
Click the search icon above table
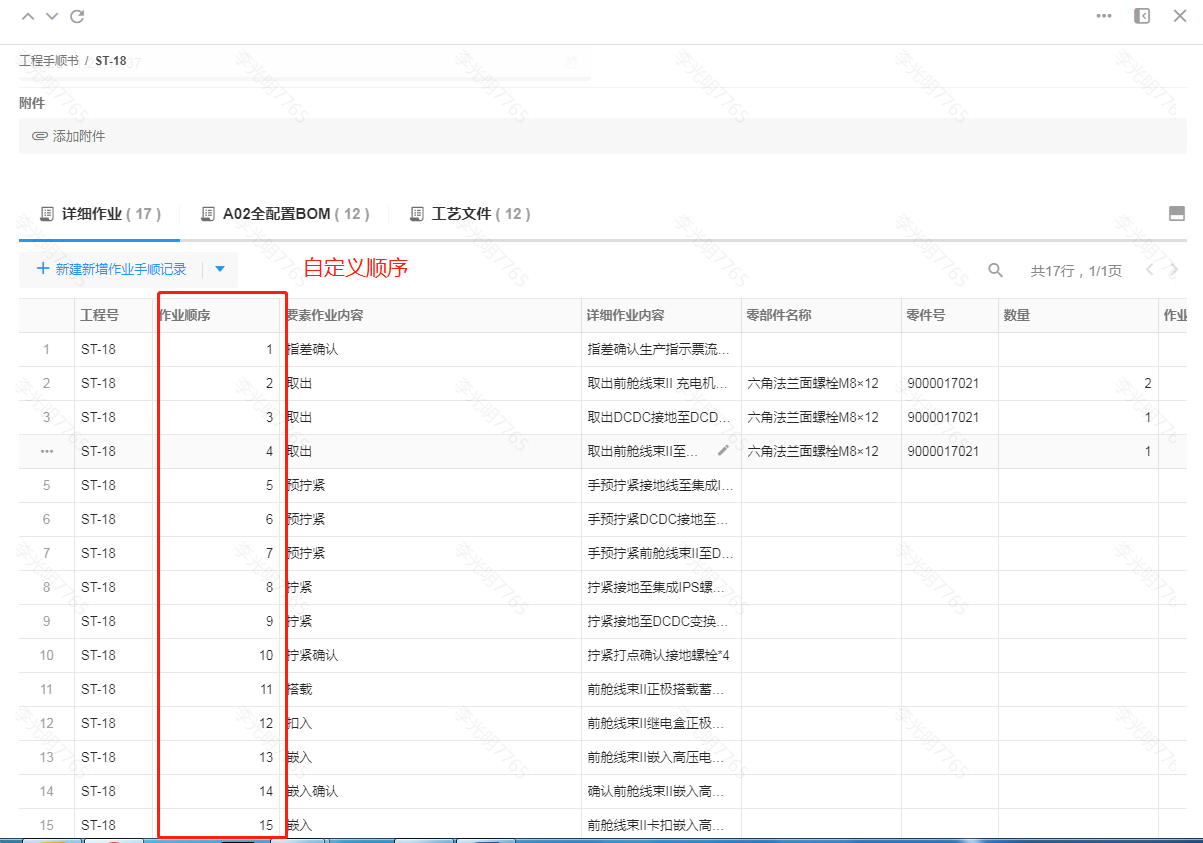(x=995, y=270)
